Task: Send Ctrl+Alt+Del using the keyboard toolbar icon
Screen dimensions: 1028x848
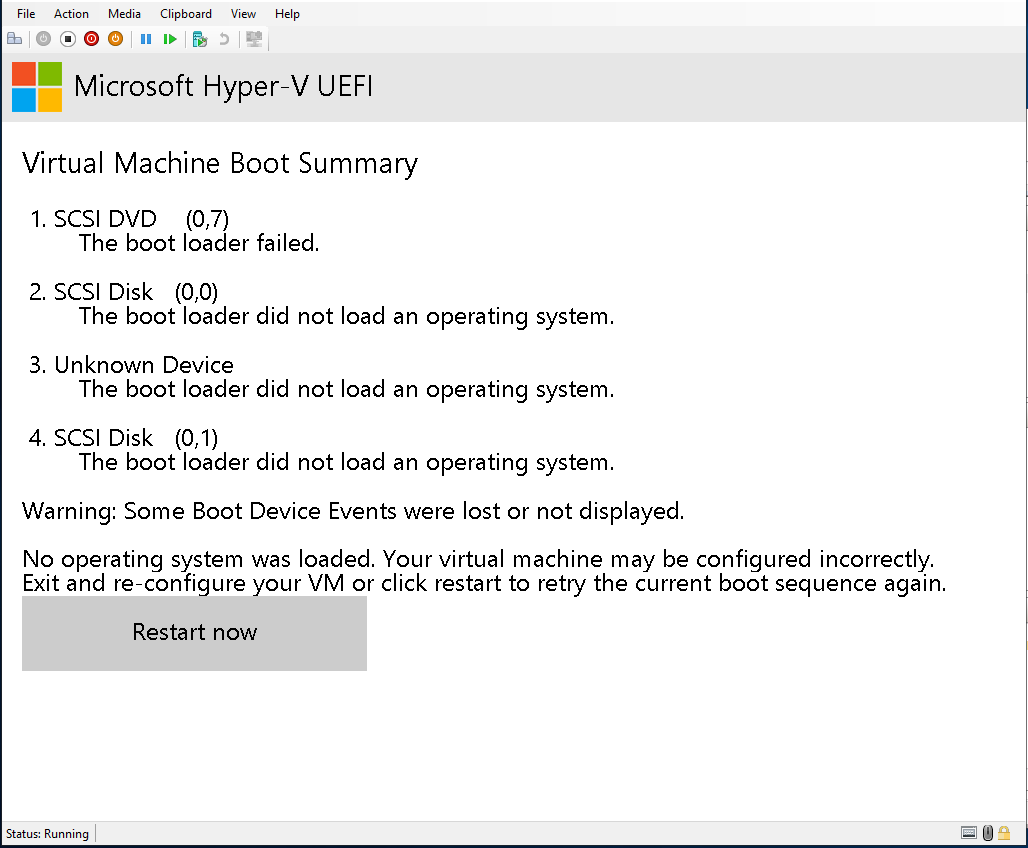Action: tap(14, 39)
